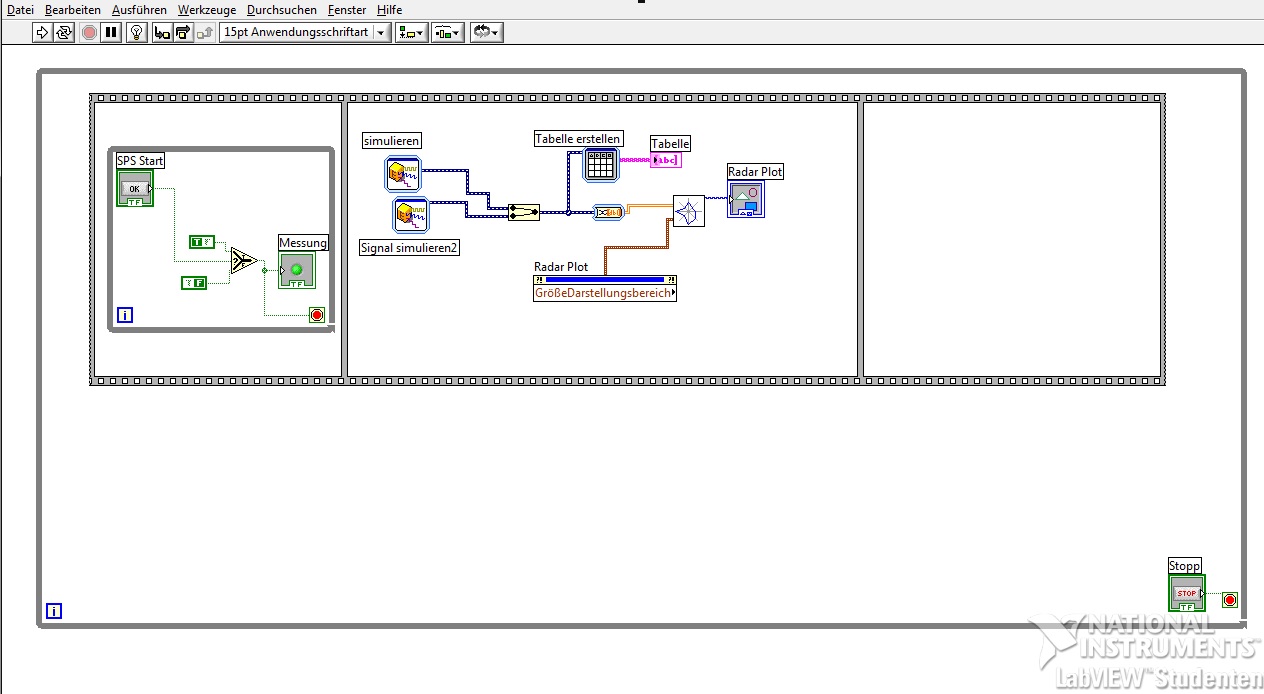Open the Durchsuchen menu
Screen dimensions: 1264x694
point(282,10)
